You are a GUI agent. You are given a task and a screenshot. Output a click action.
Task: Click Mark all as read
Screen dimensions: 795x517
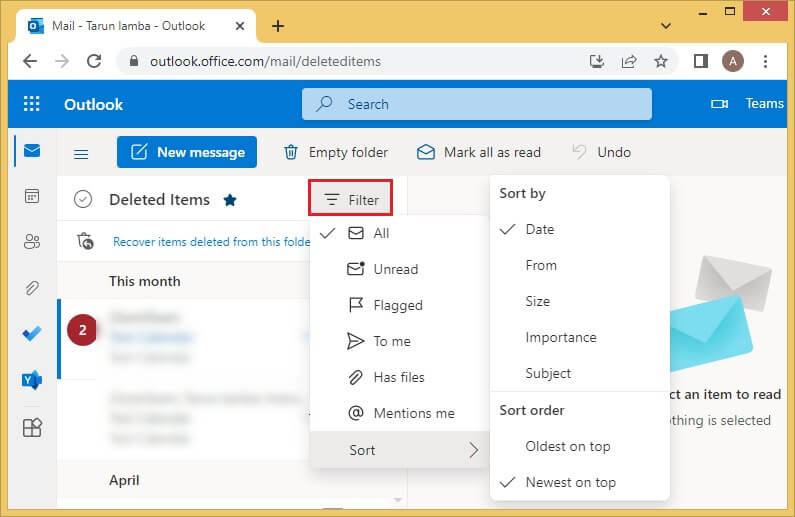point(479,153)
